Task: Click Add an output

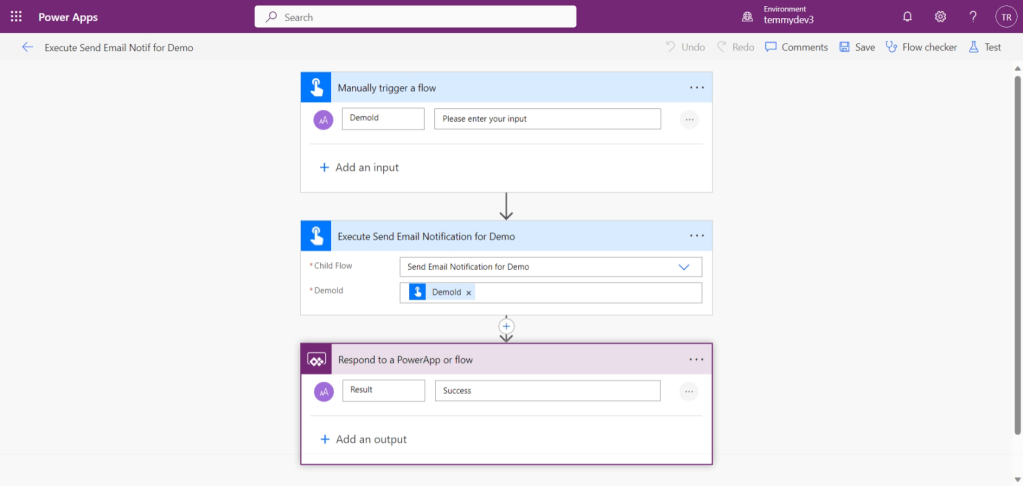Action: click(x=363, y=440)
